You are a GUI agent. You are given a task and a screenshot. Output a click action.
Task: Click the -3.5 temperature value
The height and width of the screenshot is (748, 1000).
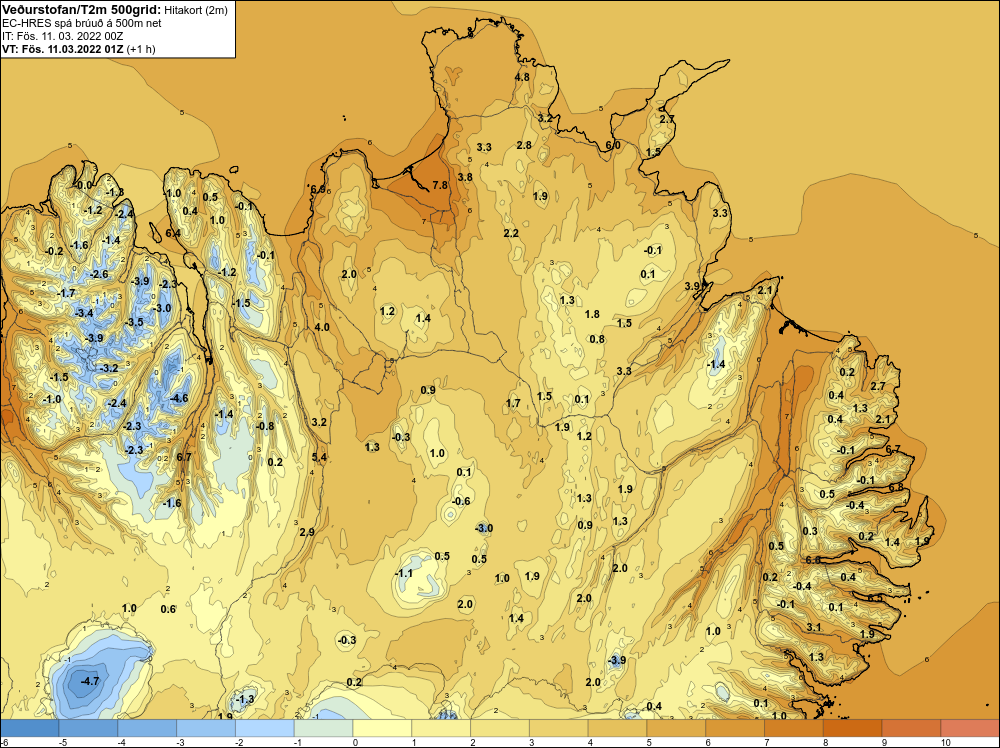point(134,322)
